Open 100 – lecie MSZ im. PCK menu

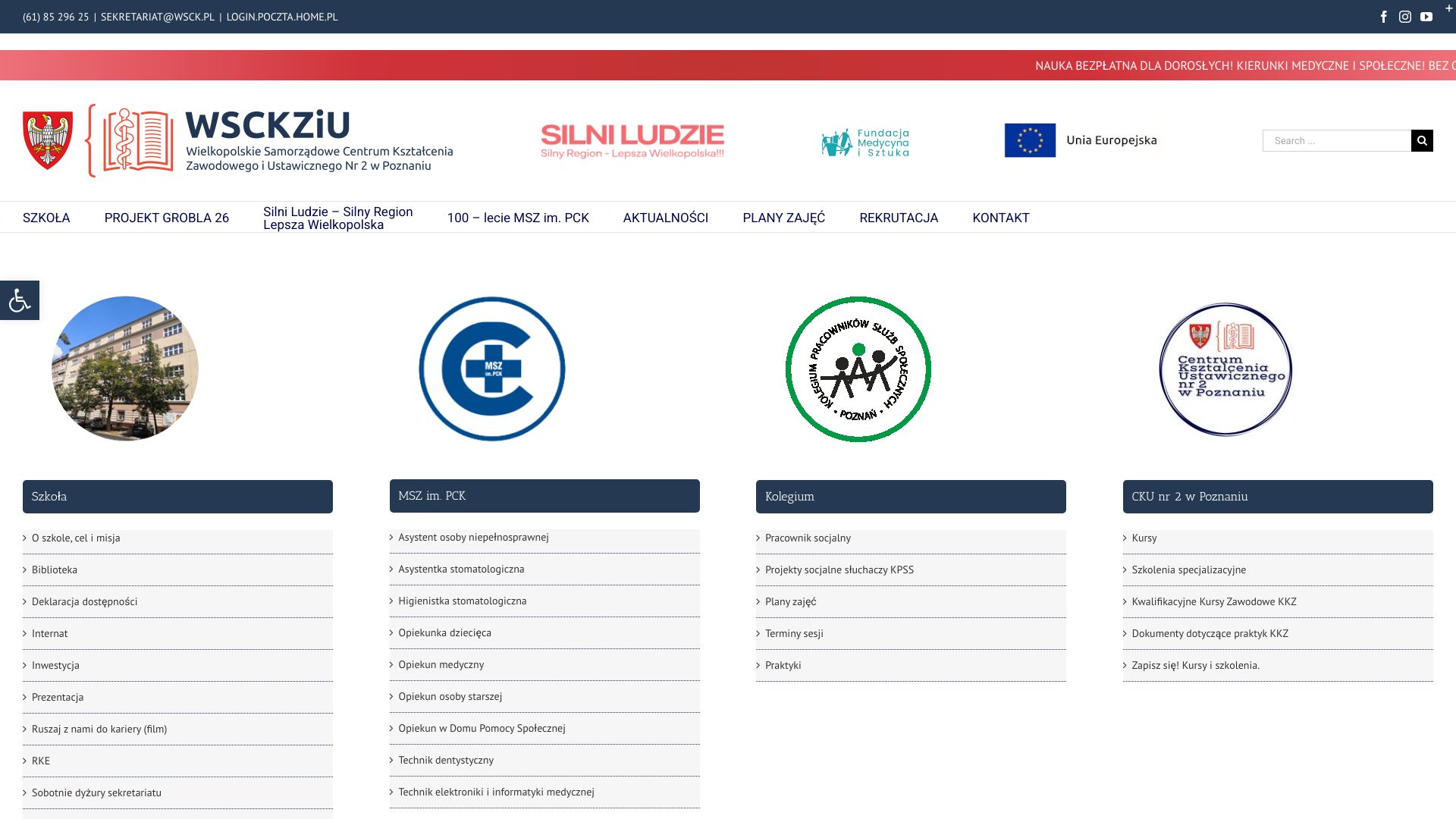pos(518,218)
